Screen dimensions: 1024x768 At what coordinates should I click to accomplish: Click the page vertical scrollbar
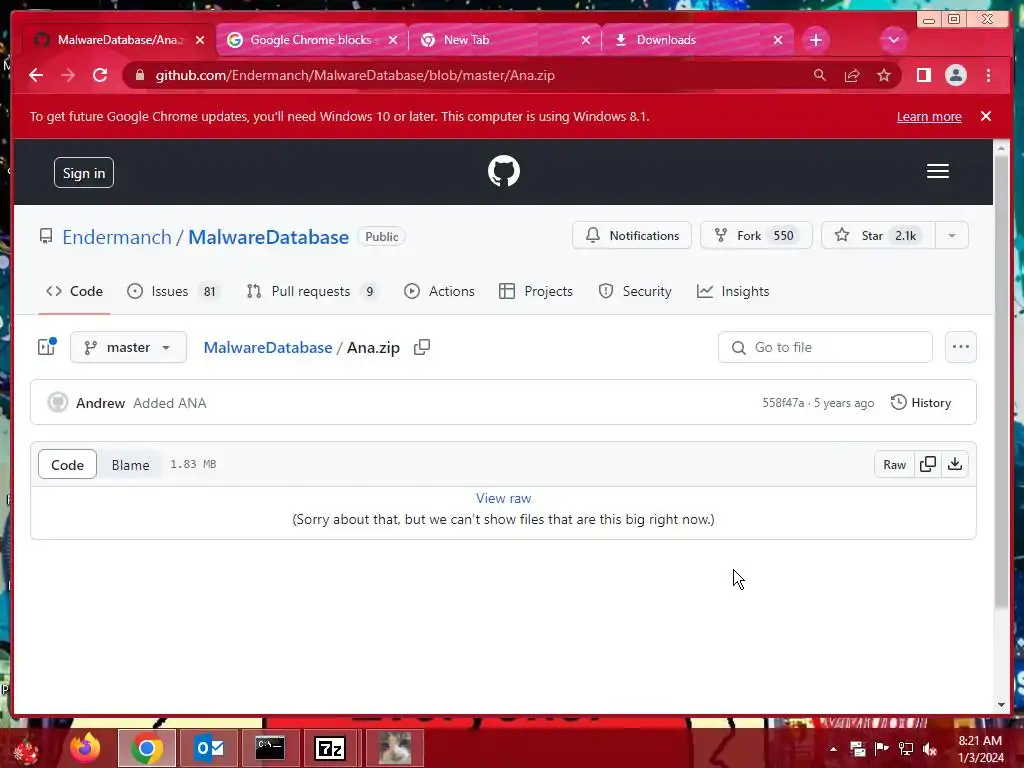[x=1000, y=382]
